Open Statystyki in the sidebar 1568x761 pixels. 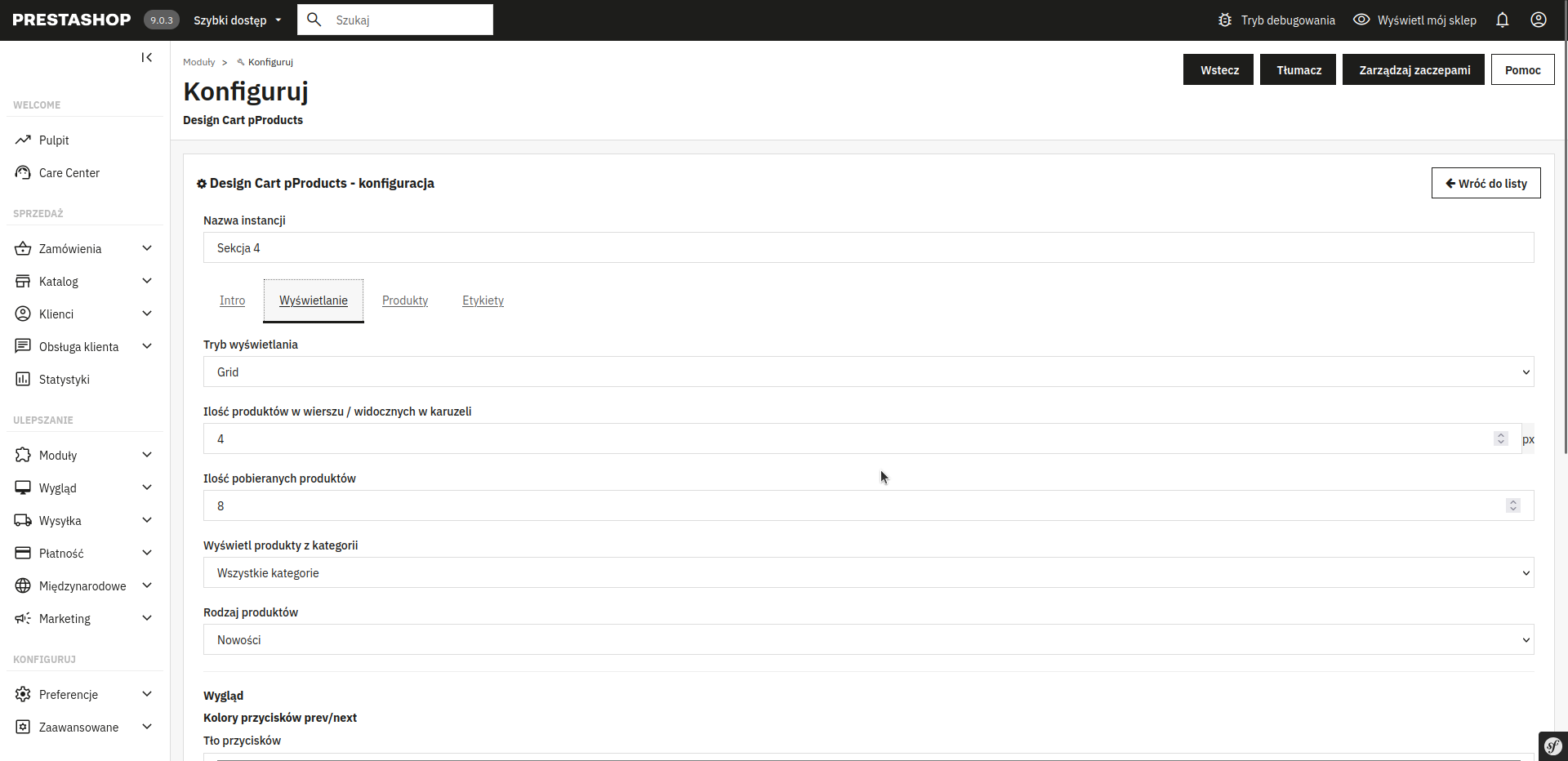64,379
